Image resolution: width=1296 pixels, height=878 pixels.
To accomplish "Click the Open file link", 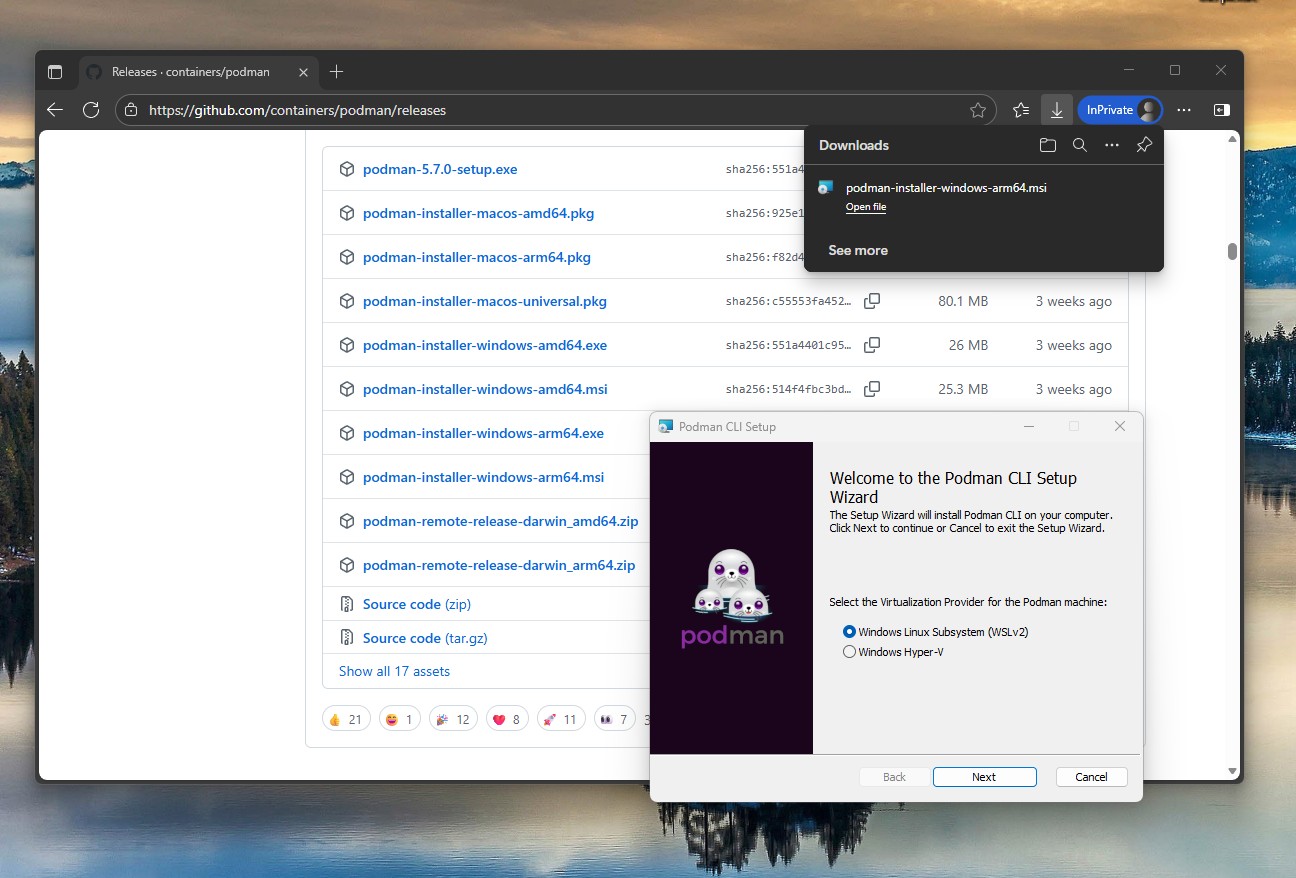I will pos(866,207).
